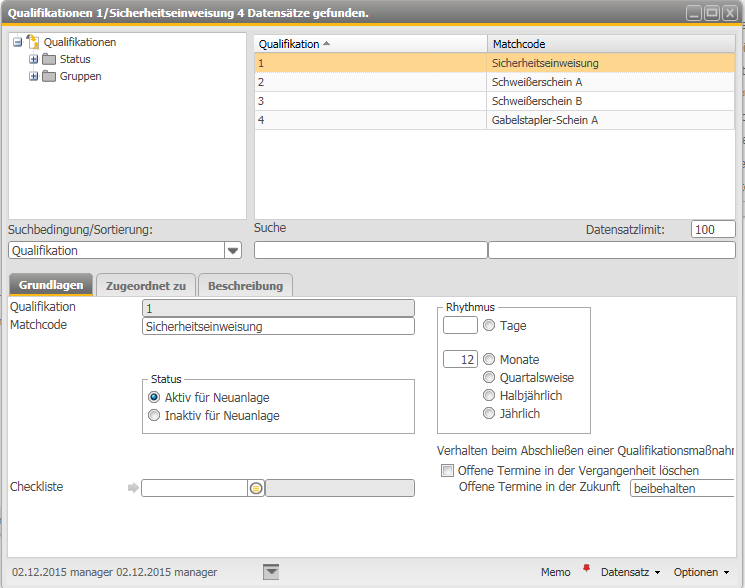
Task: Click qualification number 4 cell
Action: point(371,120)
